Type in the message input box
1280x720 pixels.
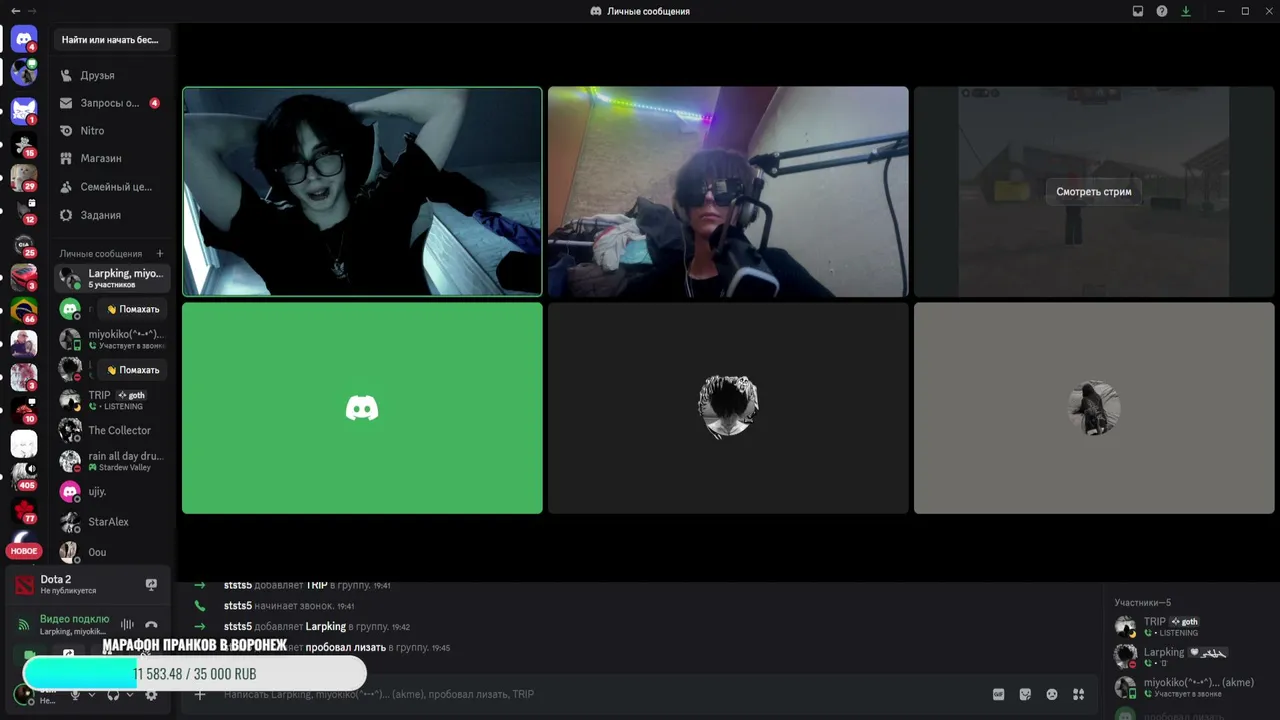click(600, 694)
